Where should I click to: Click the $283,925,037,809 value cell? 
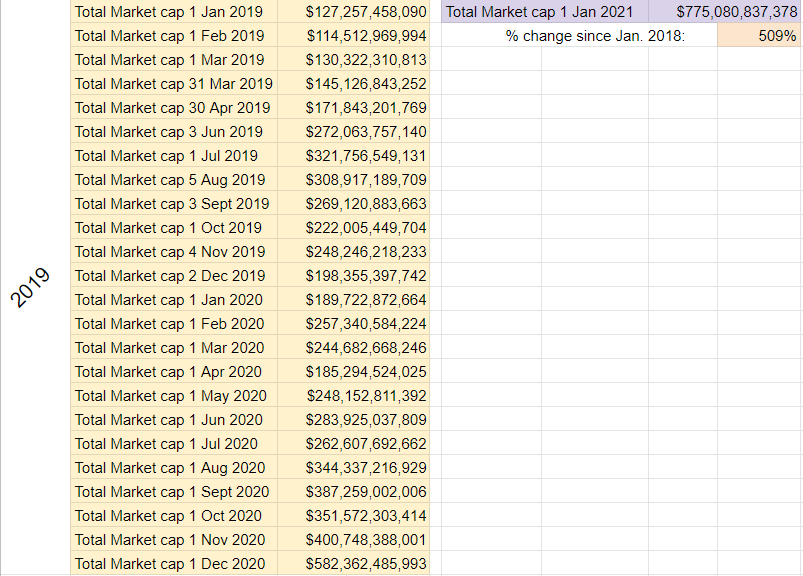coord(353,419)
